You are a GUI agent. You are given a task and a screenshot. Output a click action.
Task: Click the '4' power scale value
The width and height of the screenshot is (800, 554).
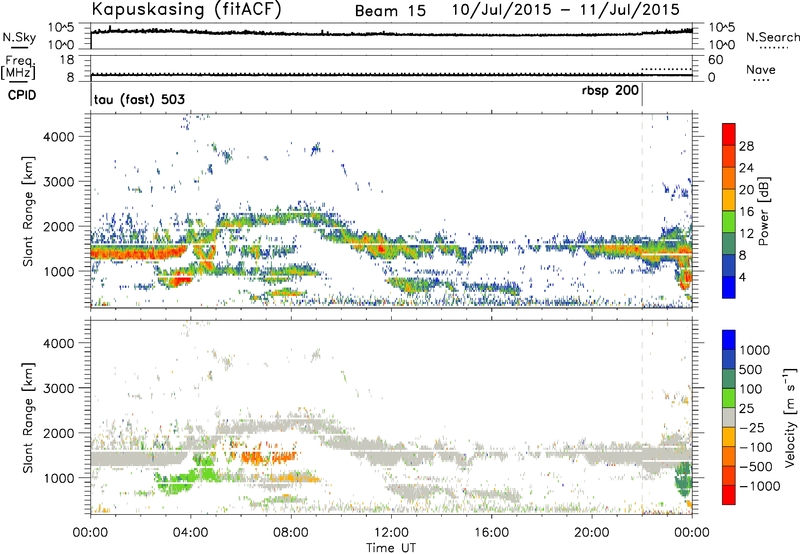pos(743,277)
